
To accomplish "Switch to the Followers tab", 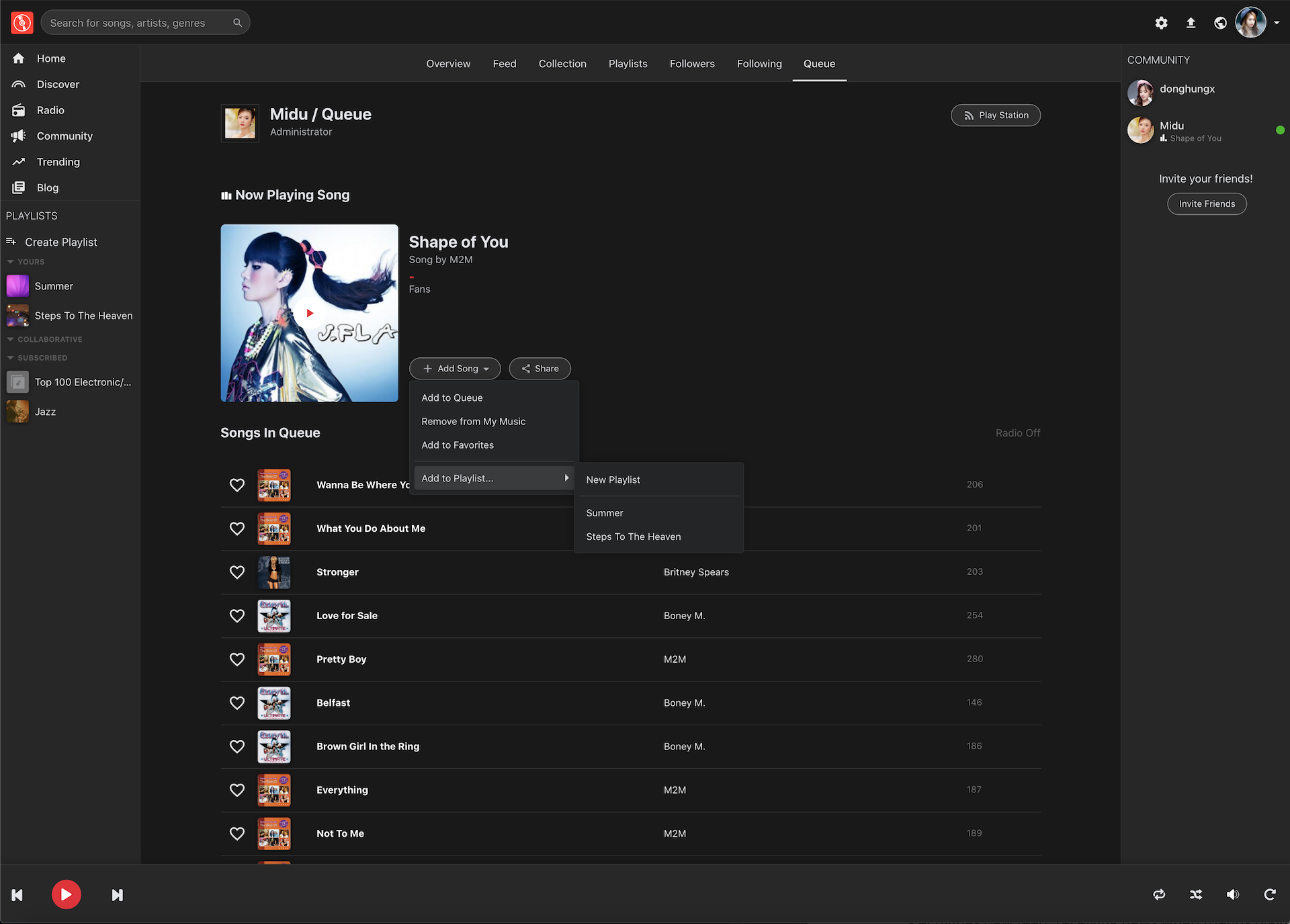I will [692, 64].
